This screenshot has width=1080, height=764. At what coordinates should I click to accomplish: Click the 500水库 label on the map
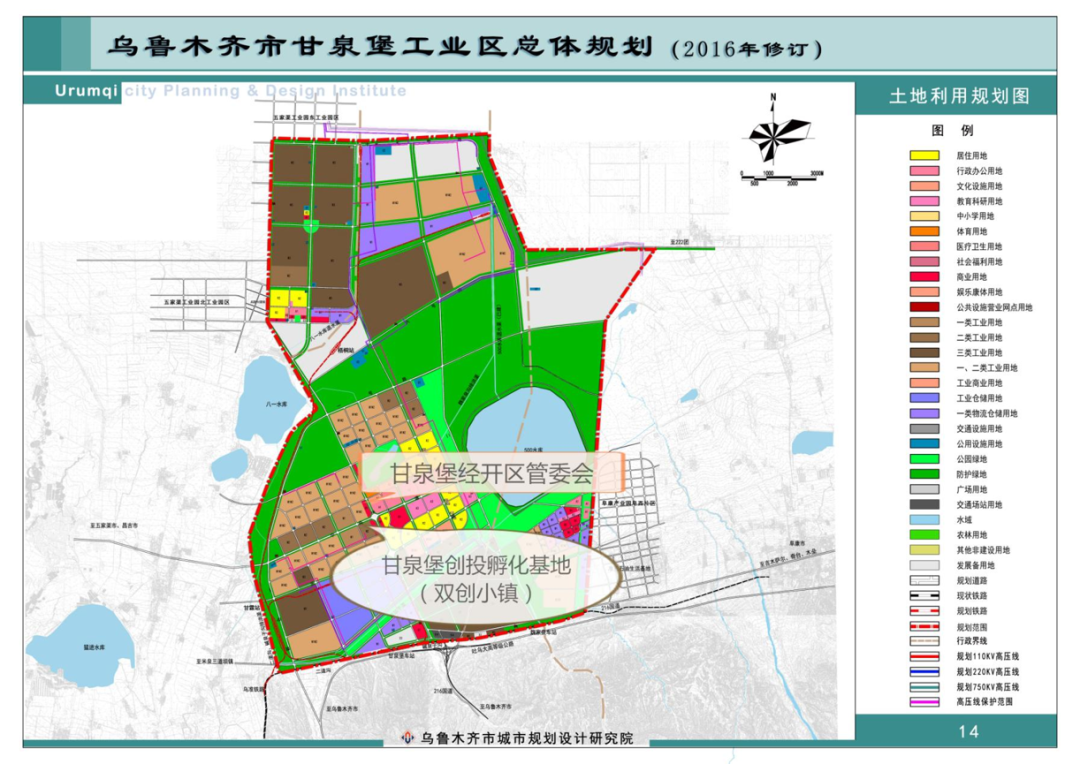534,449
